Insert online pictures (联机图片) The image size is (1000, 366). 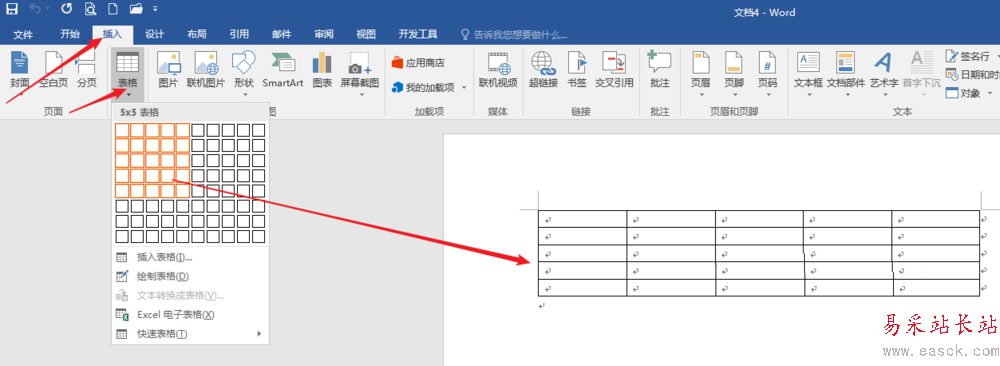point(206,70)
